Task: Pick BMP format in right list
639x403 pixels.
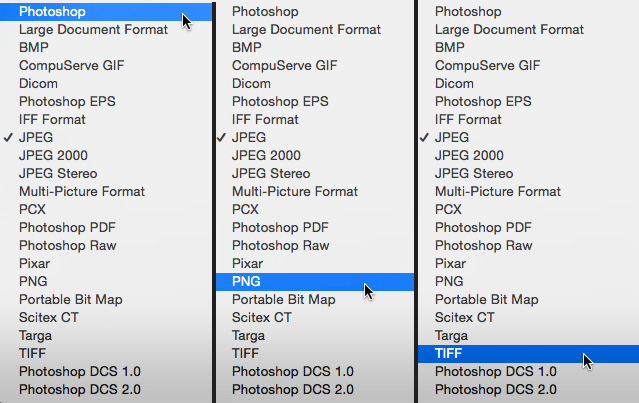Action: [x=529, y=48]
